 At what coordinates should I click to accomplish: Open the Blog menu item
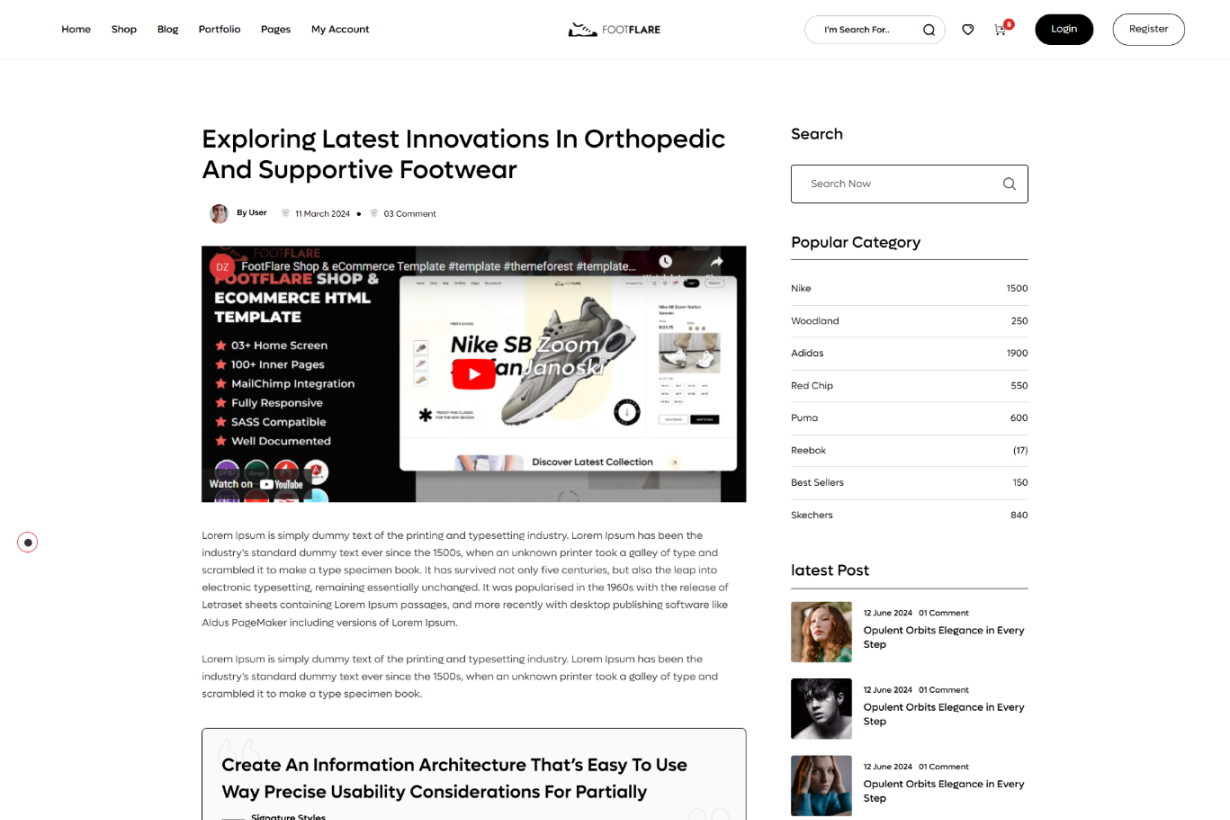(x=168, y=29)
